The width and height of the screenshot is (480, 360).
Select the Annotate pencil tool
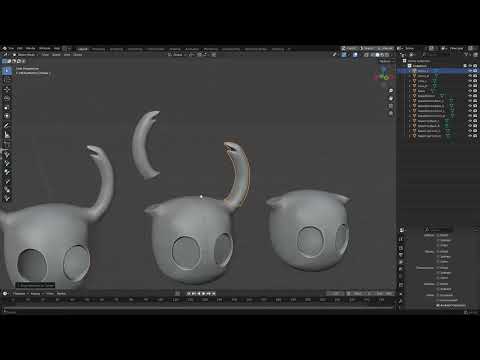coord(7,126)
